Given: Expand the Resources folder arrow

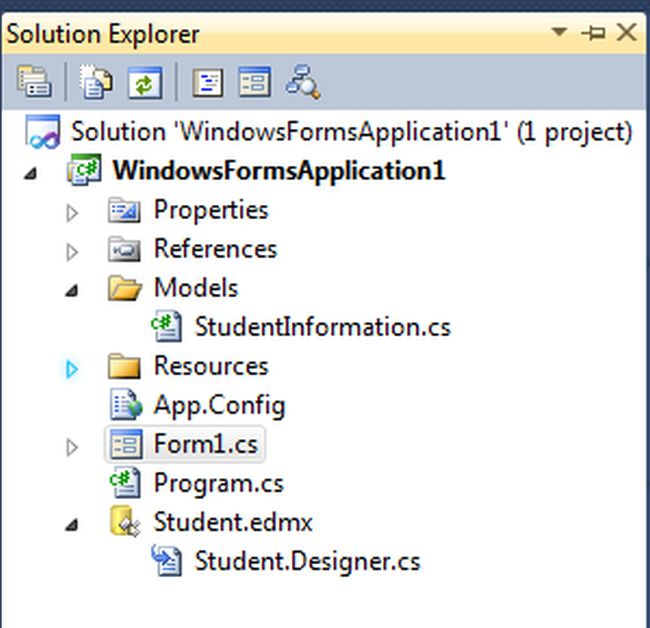Looking at the screenshot, I should coord(71,369).
